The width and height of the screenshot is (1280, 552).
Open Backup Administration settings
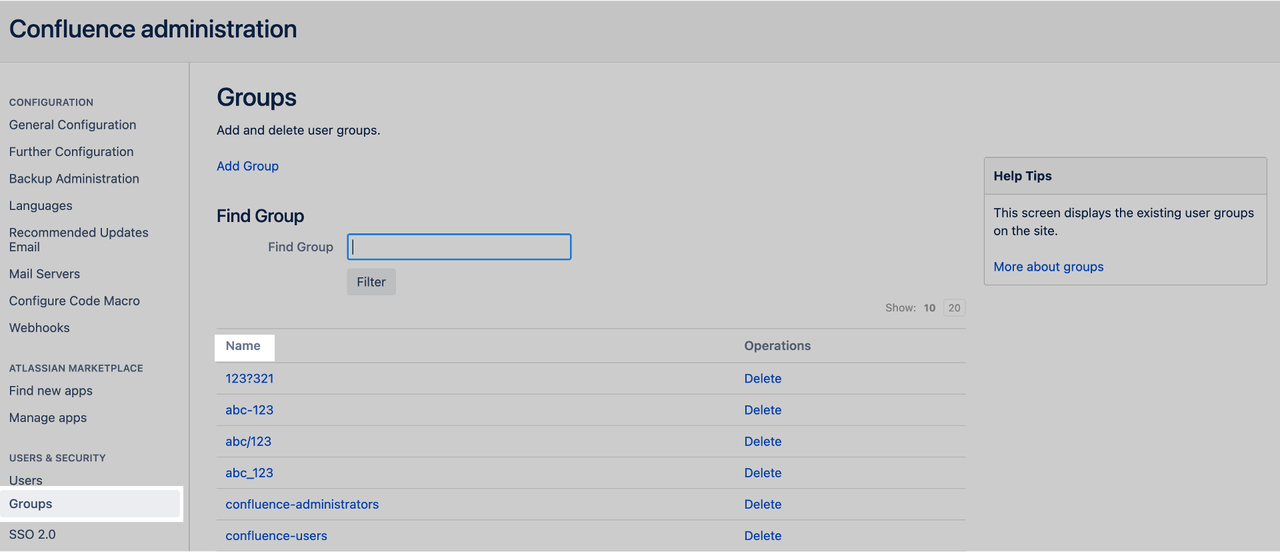point(74,179)
